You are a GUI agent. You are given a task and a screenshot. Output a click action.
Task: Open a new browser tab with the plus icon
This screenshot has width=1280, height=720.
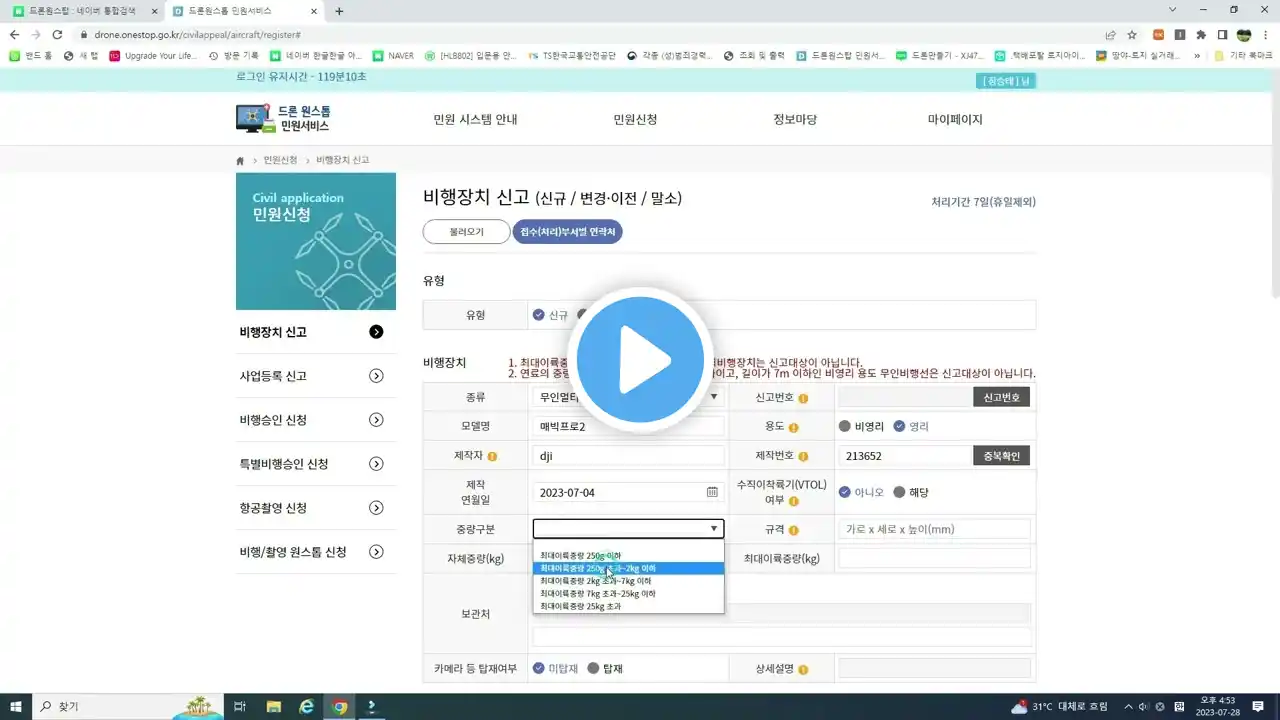339,11
